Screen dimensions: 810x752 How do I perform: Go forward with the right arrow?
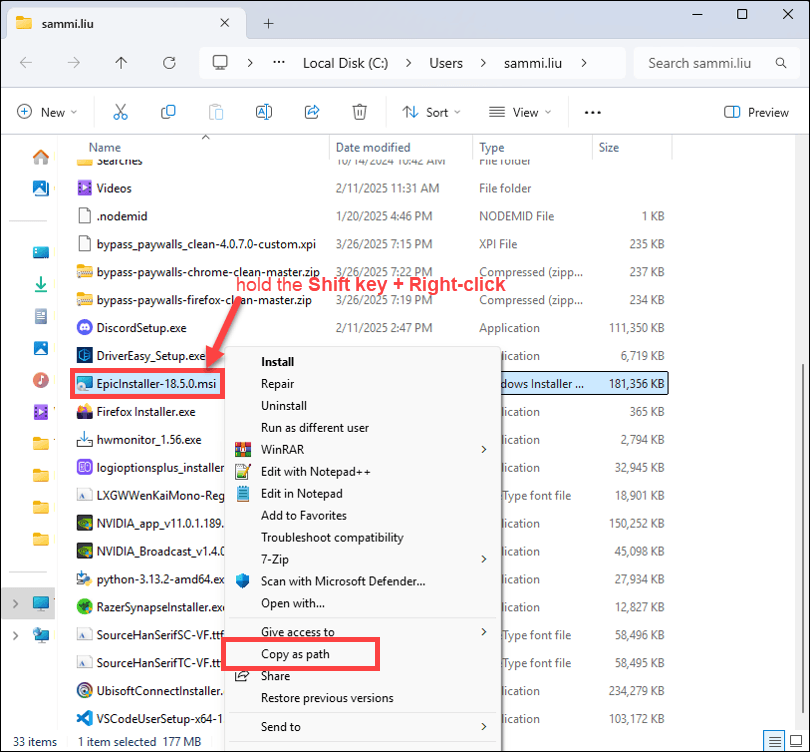(x=74, y=63)
